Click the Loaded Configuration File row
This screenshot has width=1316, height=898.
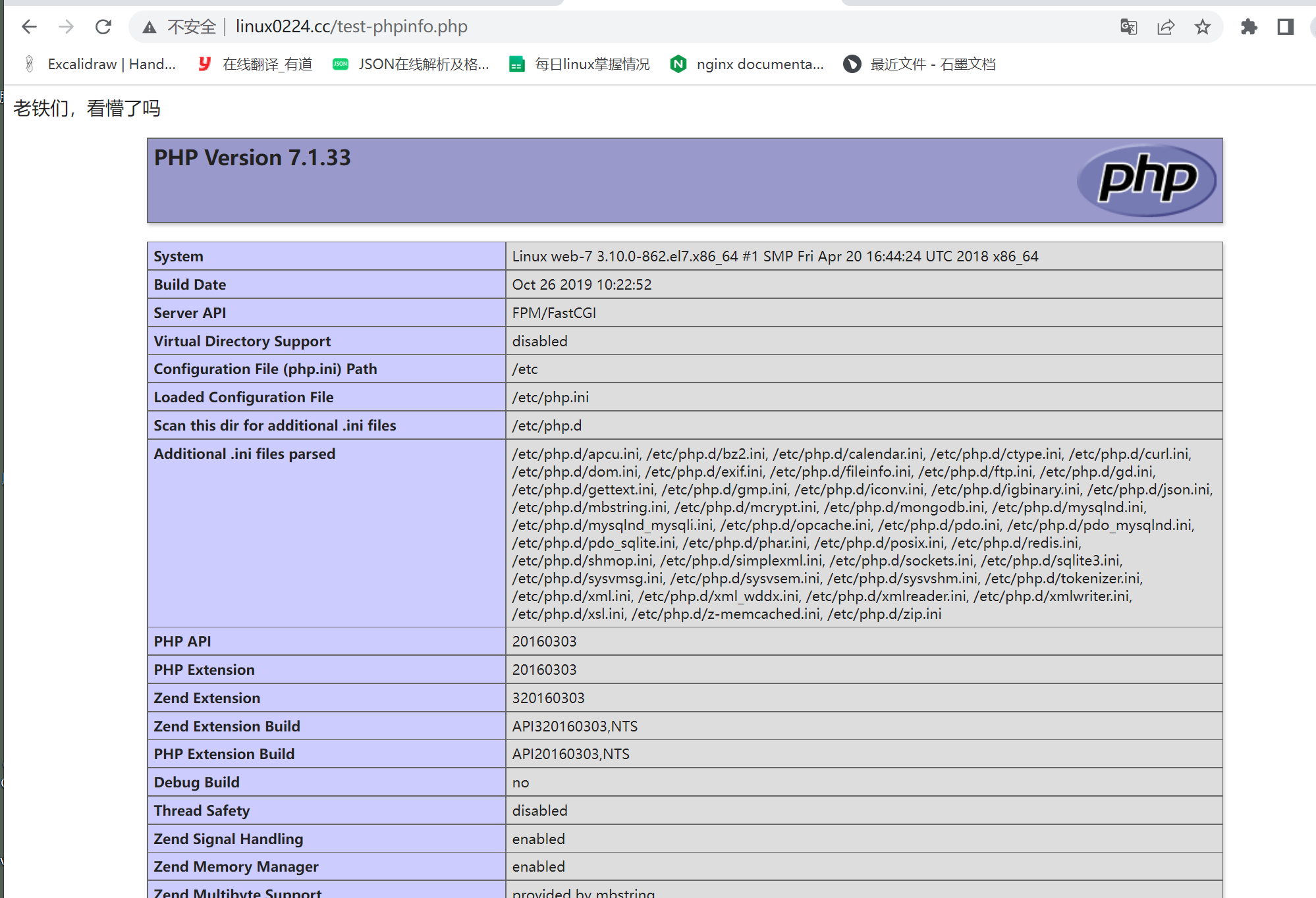tap(243, 397)
